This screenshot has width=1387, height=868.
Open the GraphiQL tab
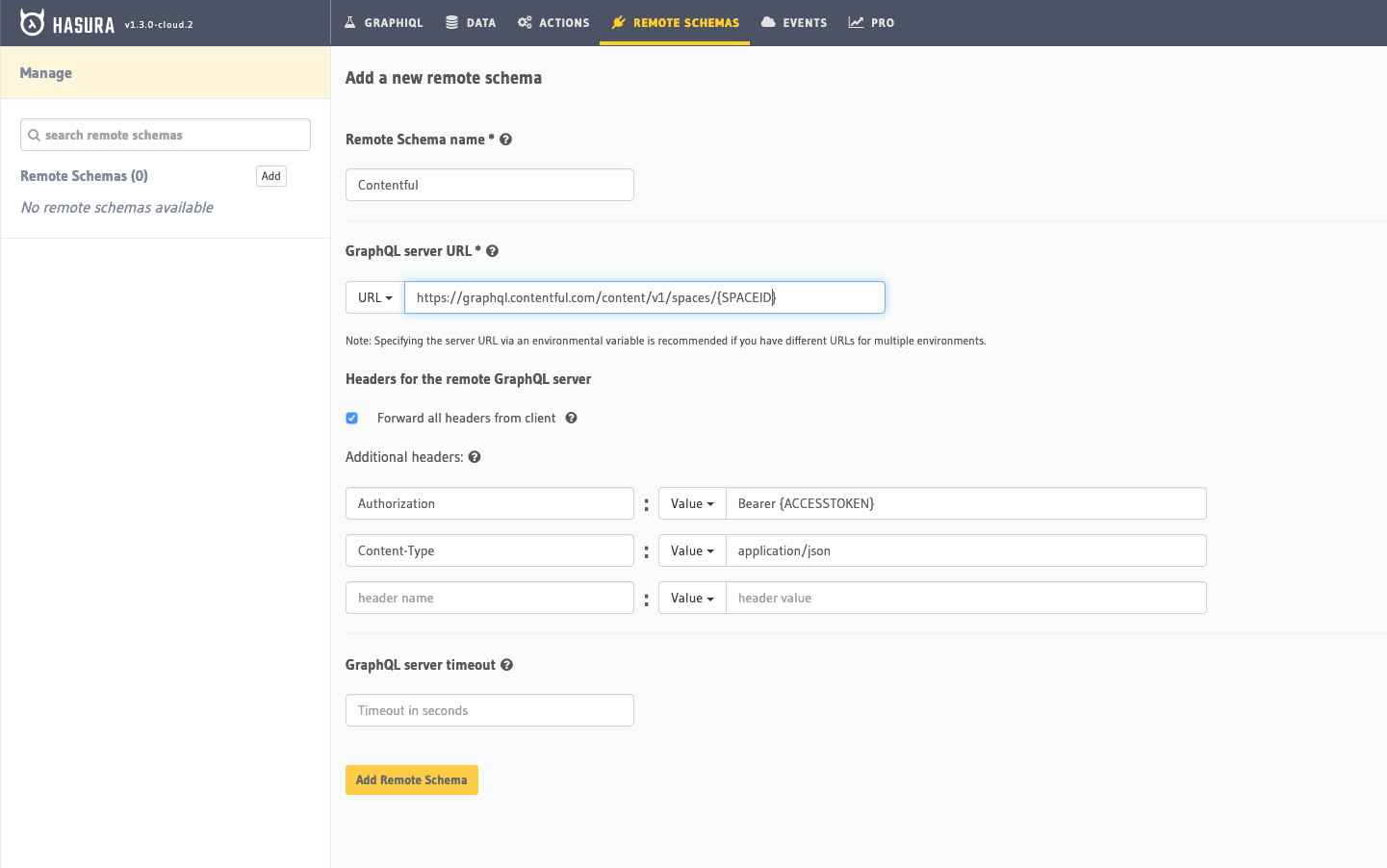tap(383, 22)
